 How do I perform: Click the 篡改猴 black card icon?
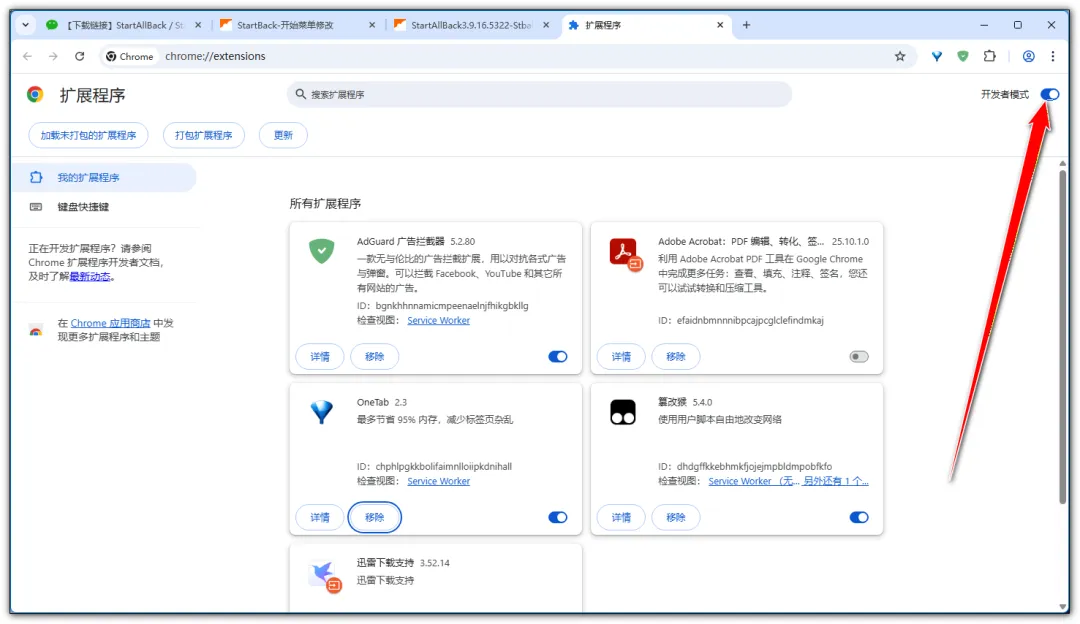click(x=623, y=413)
